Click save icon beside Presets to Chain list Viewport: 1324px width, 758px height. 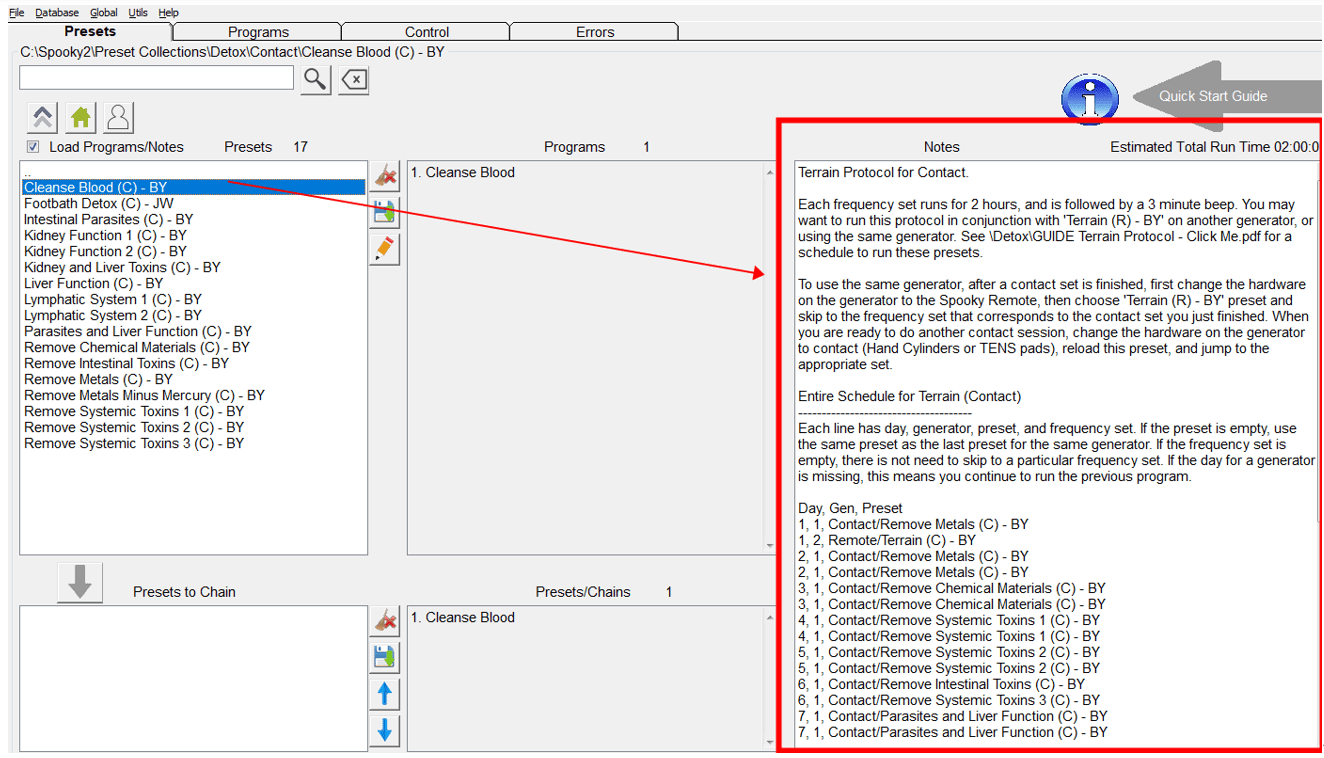384,657
